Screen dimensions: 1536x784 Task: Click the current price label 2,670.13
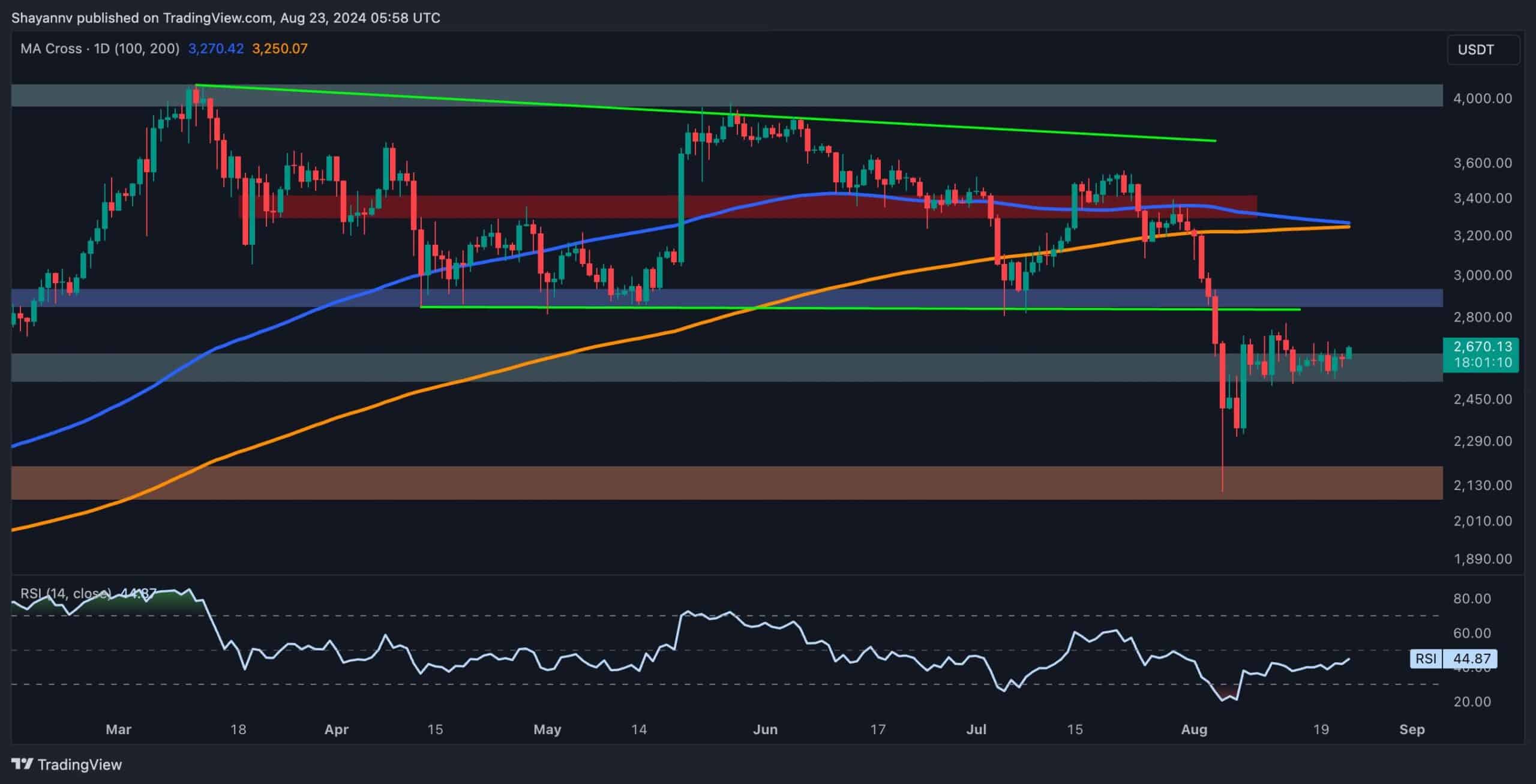point(1482,346)
